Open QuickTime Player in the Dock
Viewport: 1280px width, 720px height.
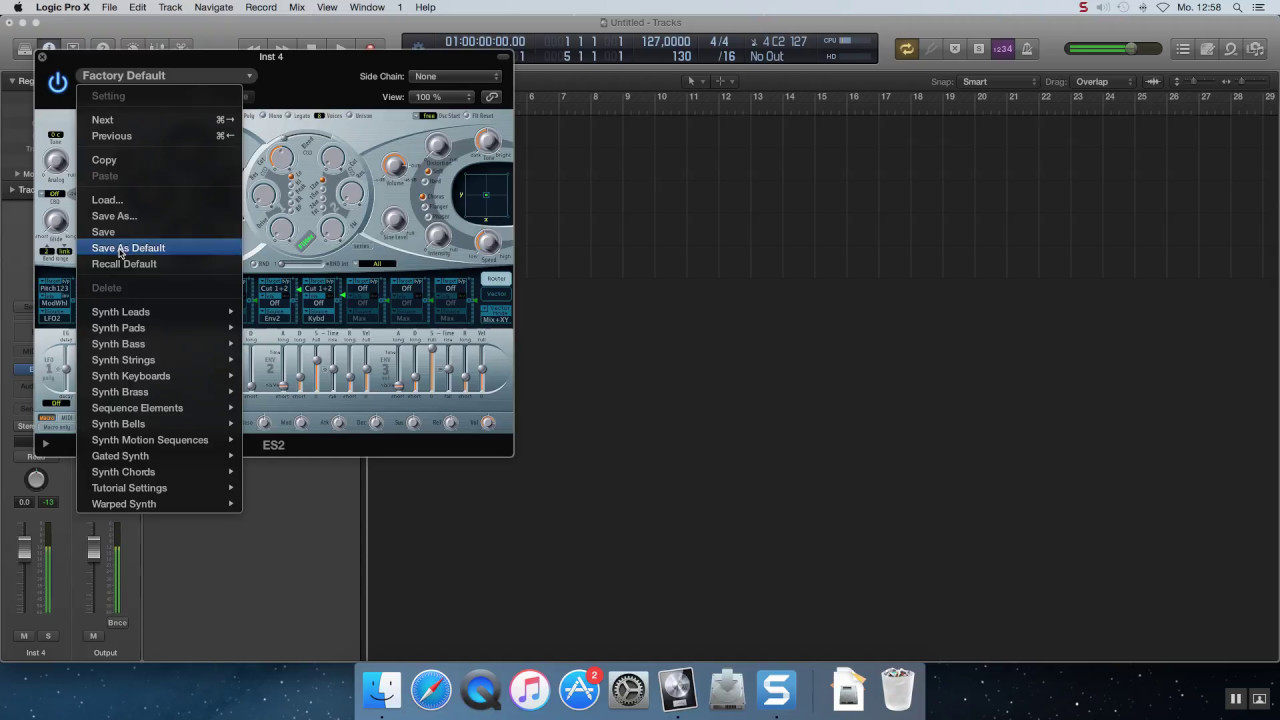click(x=481, y=690)
